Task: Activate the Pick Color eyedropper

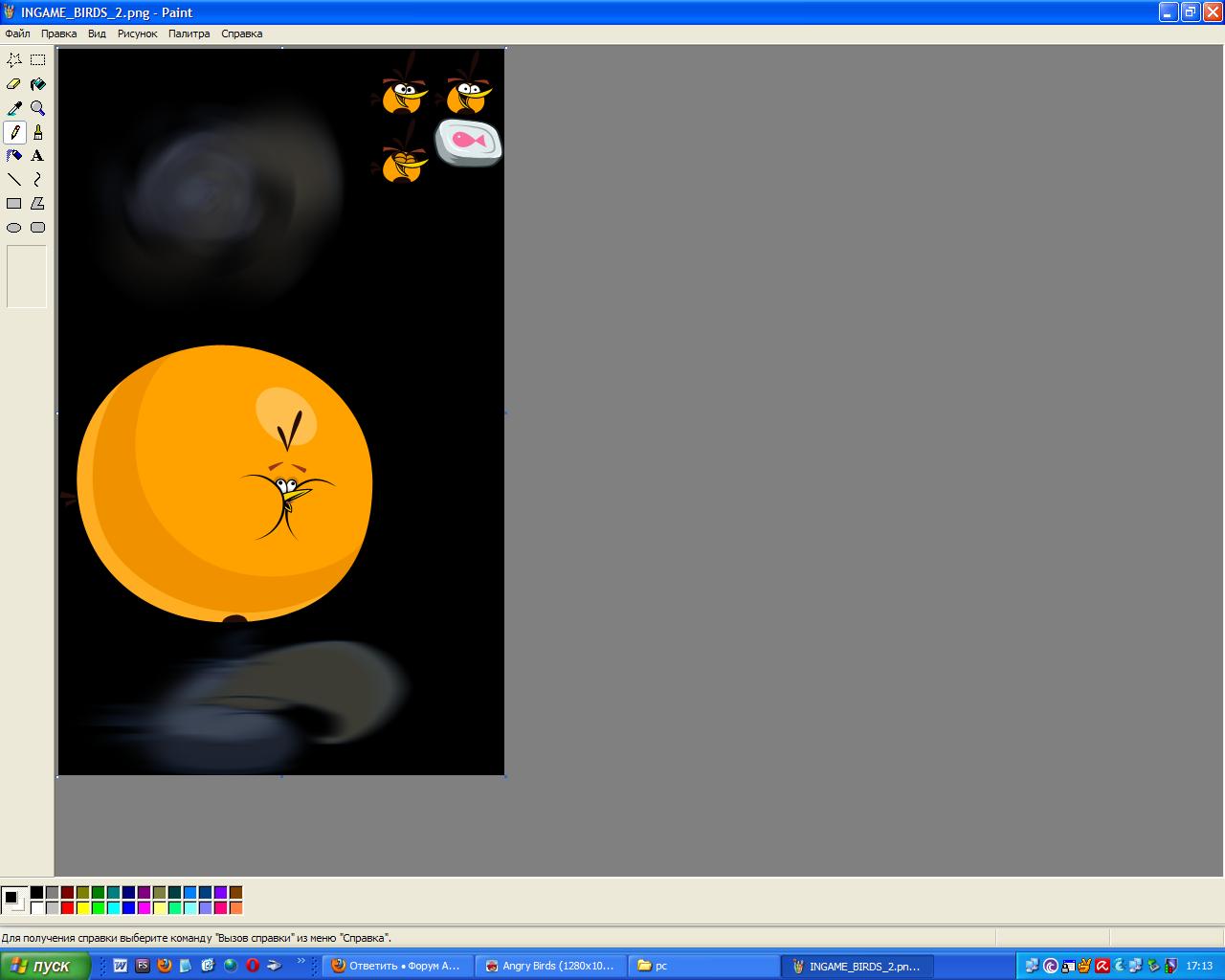Action: pyautogui.click(x=14, y=108)
